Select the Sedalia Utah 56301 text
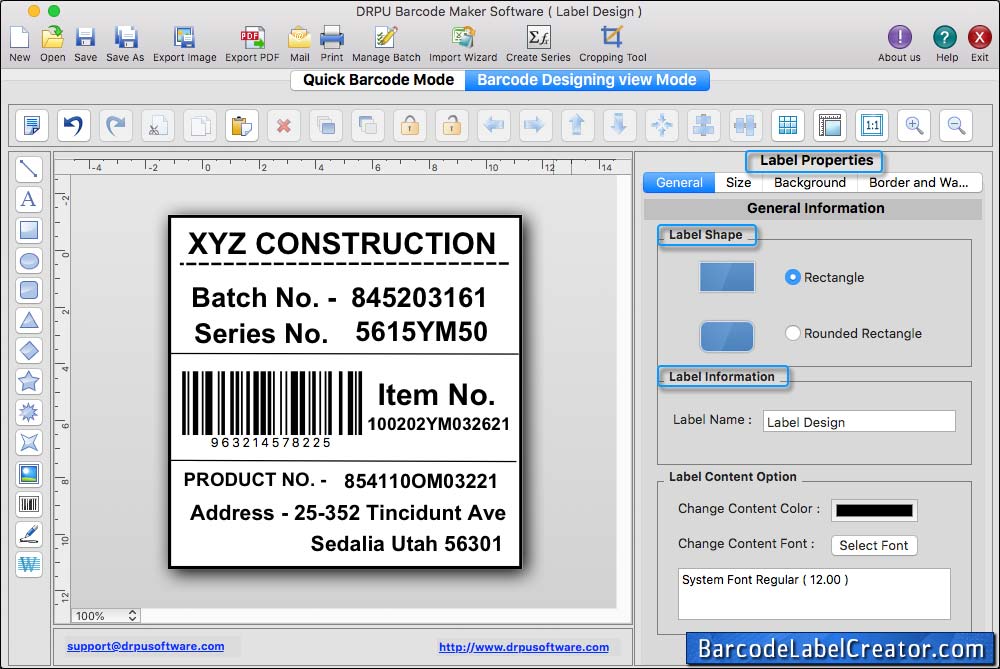The width and height of the screenshot is (1000, 669). (x=406, y=544)
